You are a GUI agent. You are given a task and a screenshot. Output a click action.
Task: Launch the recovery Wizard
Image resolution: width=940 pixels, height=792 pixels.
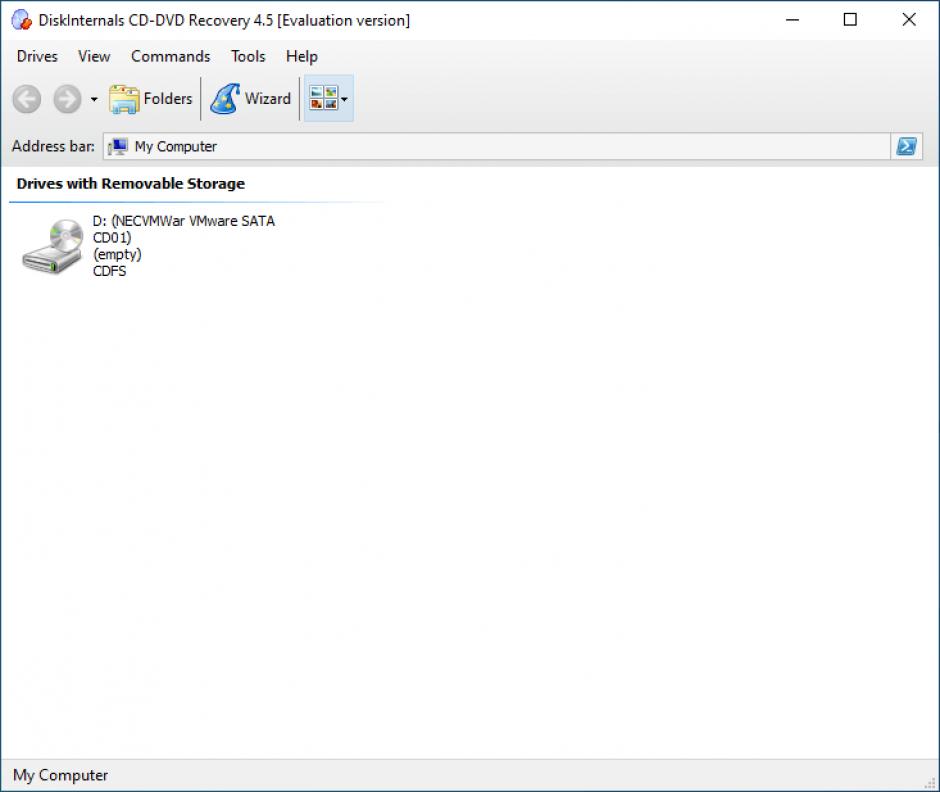pyautogui.click(x=250, y=99)
